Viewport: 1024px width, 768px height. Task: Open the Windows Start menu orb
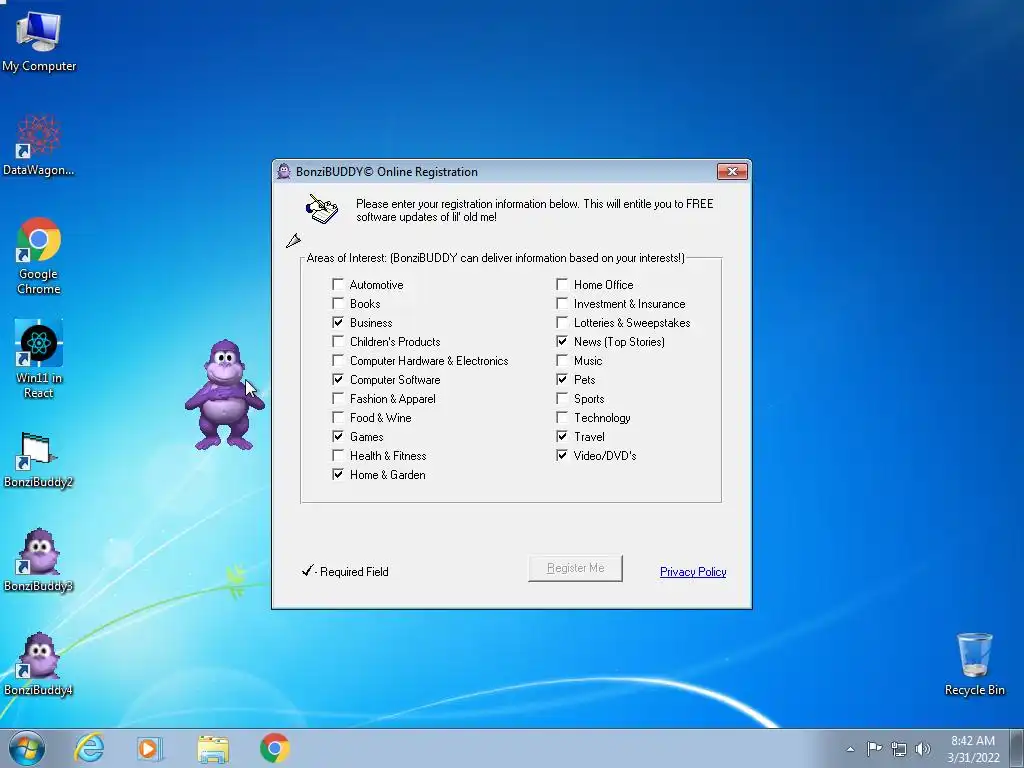pyautogui.click(x=26, y=748)
